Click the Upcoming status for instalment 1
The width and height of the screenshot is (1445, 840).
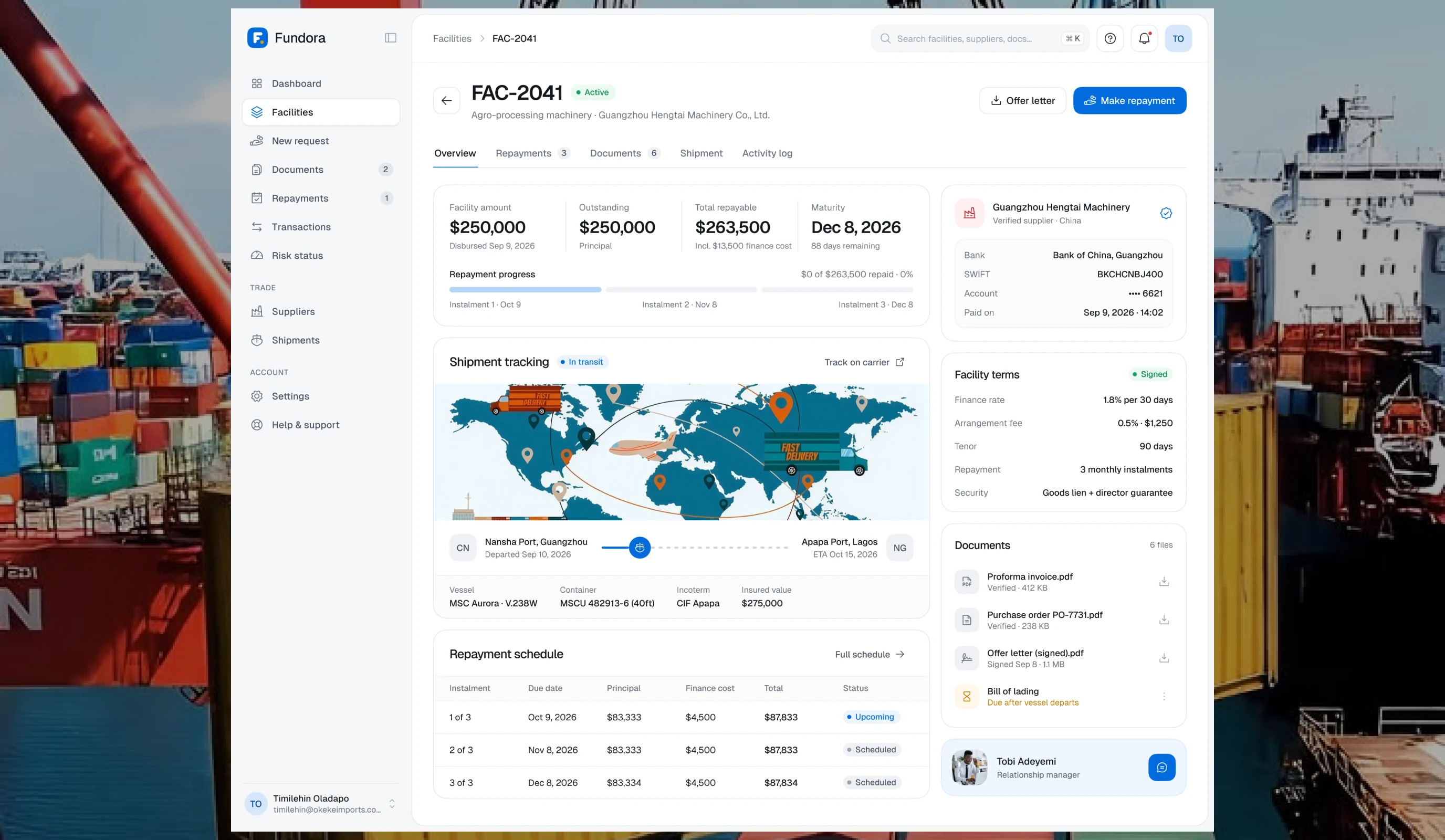[871, 717]
